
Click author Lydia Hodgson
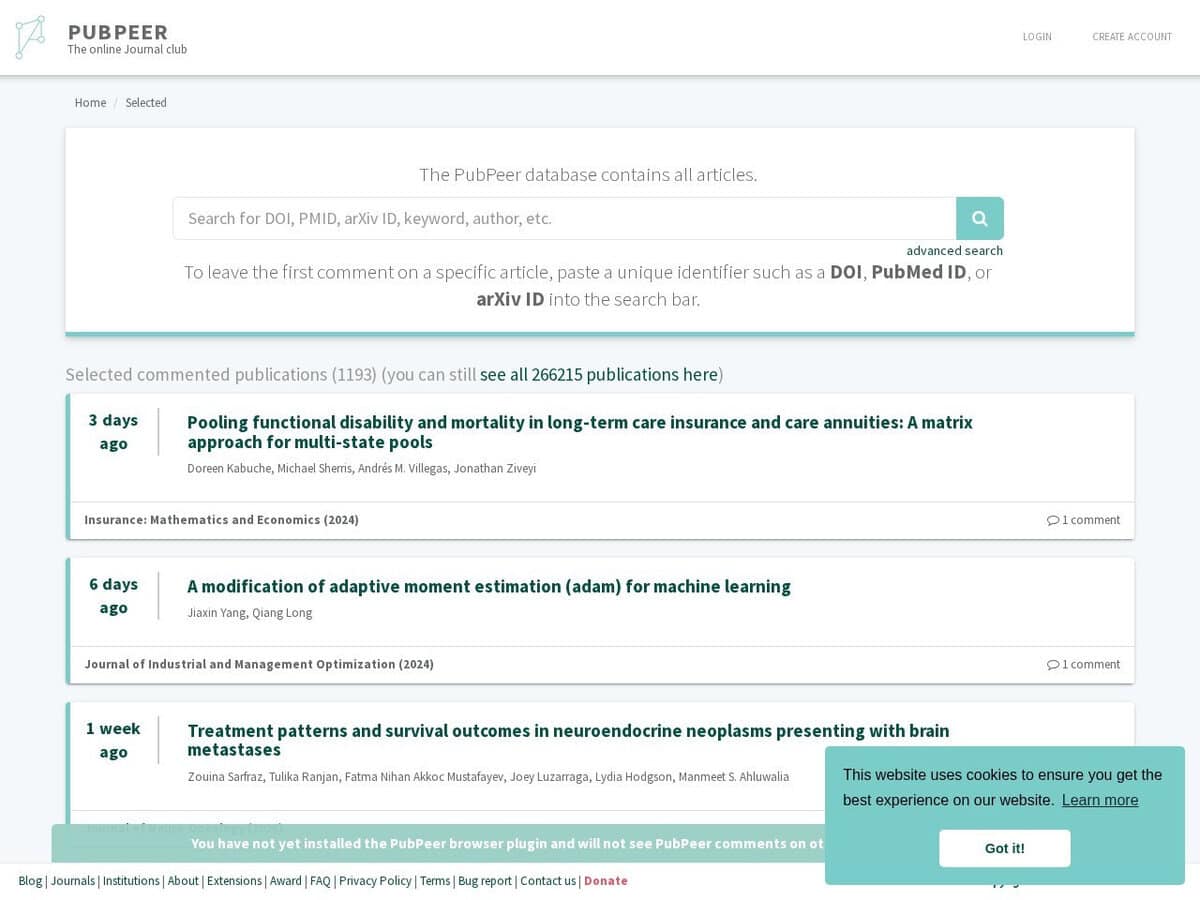(x=633, y=777)
